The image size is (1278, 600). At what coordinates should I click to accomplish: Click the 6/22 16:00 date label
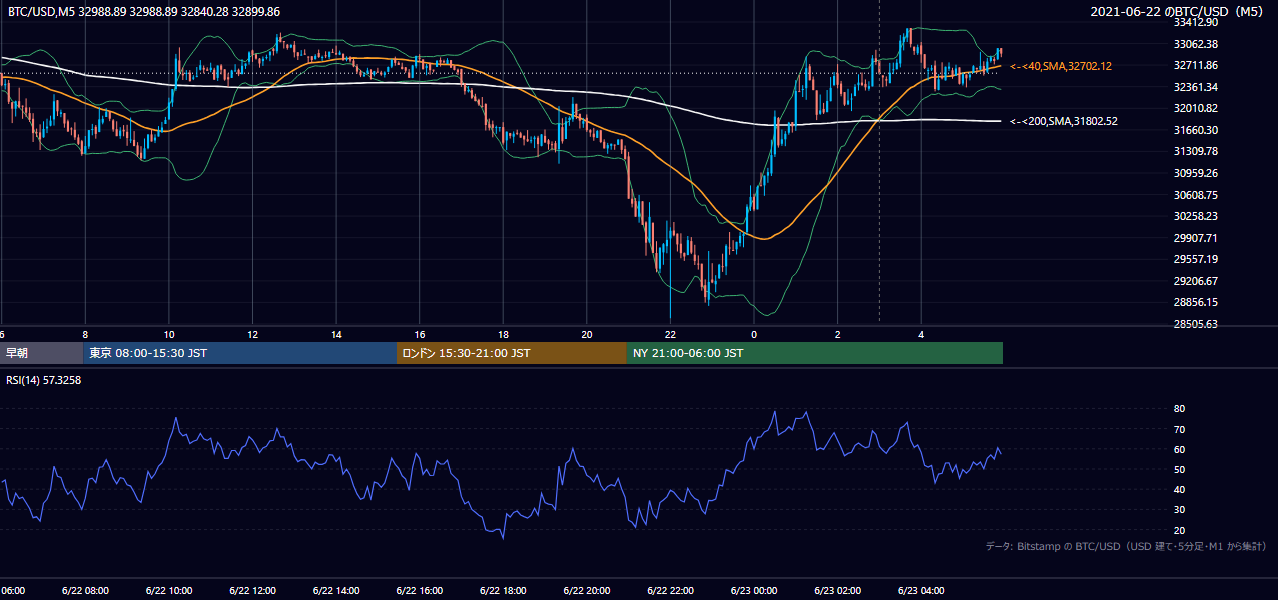click(x=420, y=591)
